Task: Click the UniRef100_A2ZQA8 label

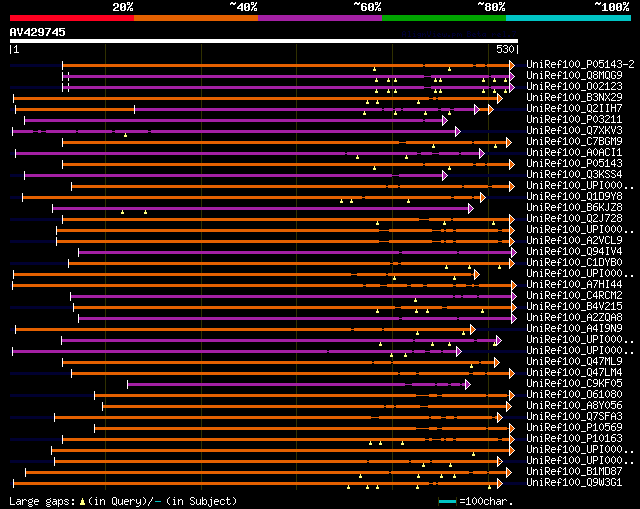Action: pos(574,318)
